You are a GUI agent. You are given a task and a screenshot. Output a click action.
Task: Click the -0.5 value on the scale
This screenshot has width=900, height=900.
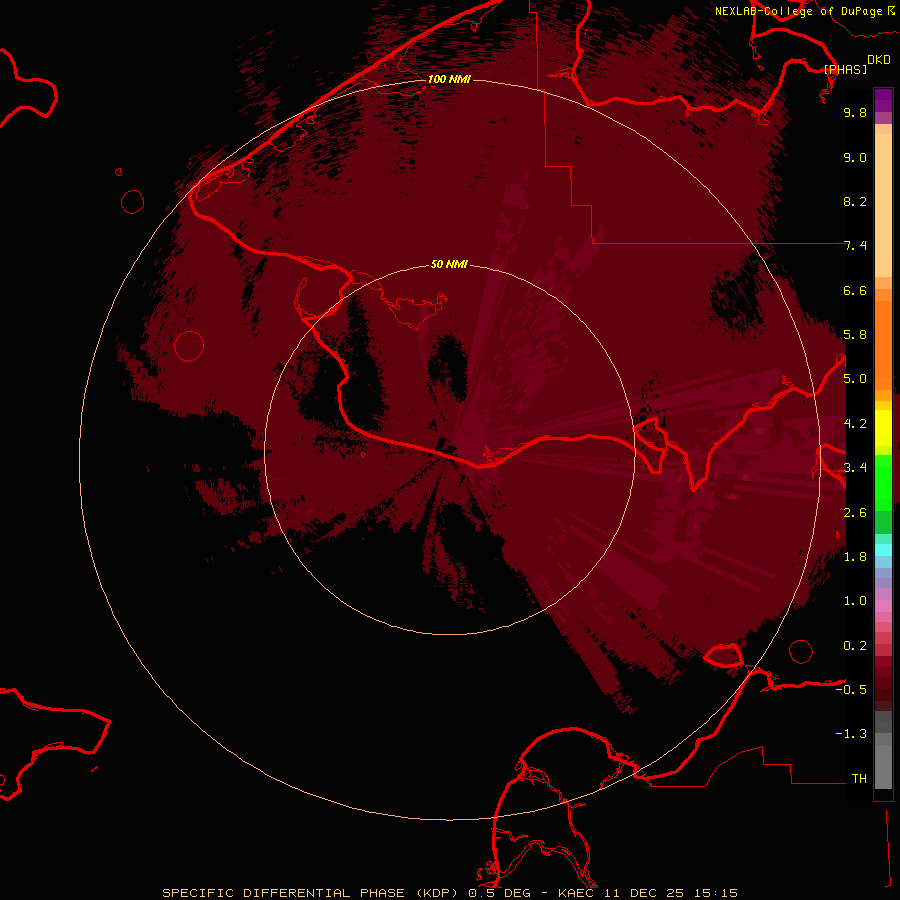(x=851, y=690)
